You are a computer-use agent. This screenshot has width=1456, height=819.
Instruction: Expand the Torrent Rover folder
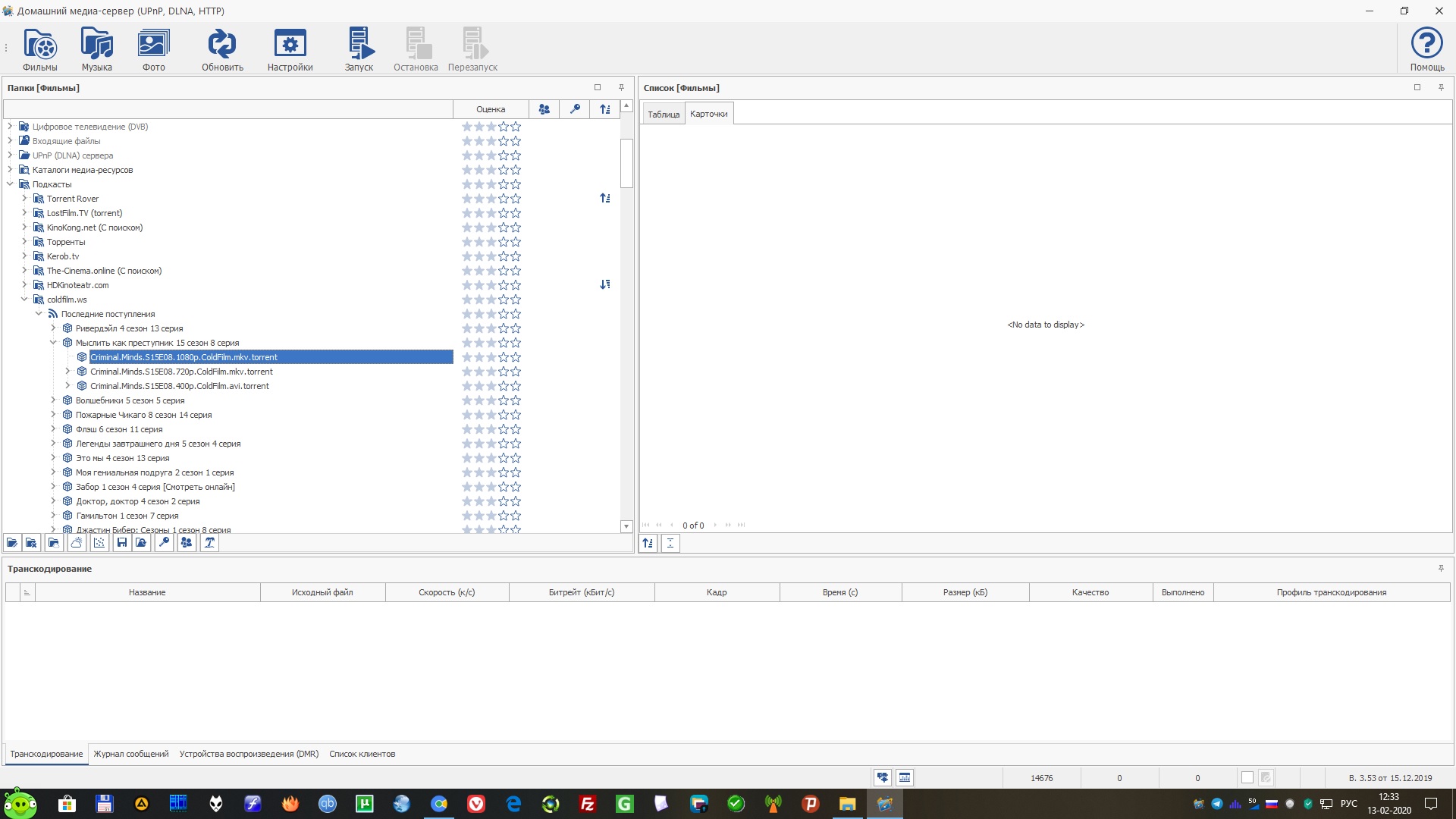pos(24,199)
